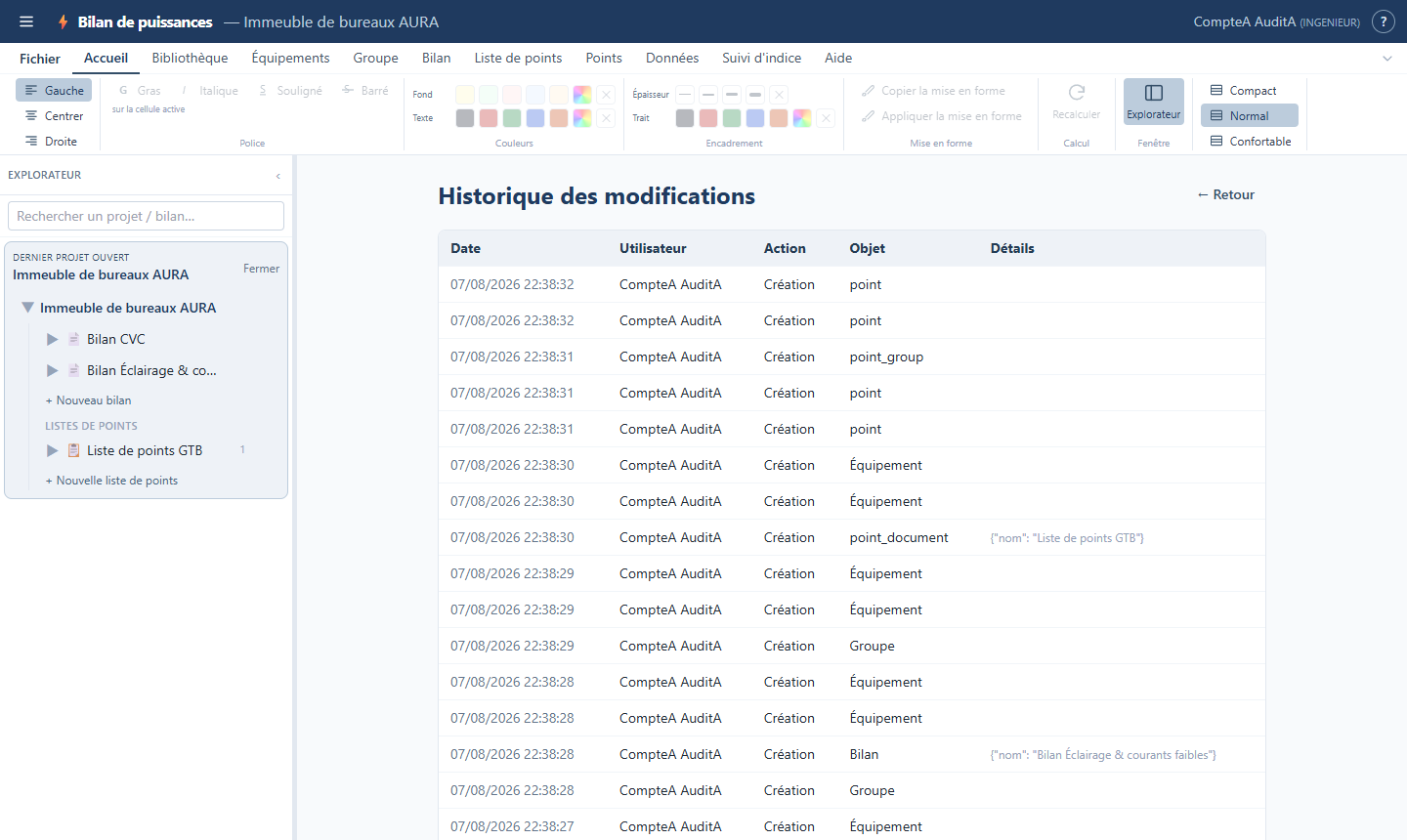Click + Nouveau bilan
Viewport: 1407px width, 840px height.
[88, 400]
